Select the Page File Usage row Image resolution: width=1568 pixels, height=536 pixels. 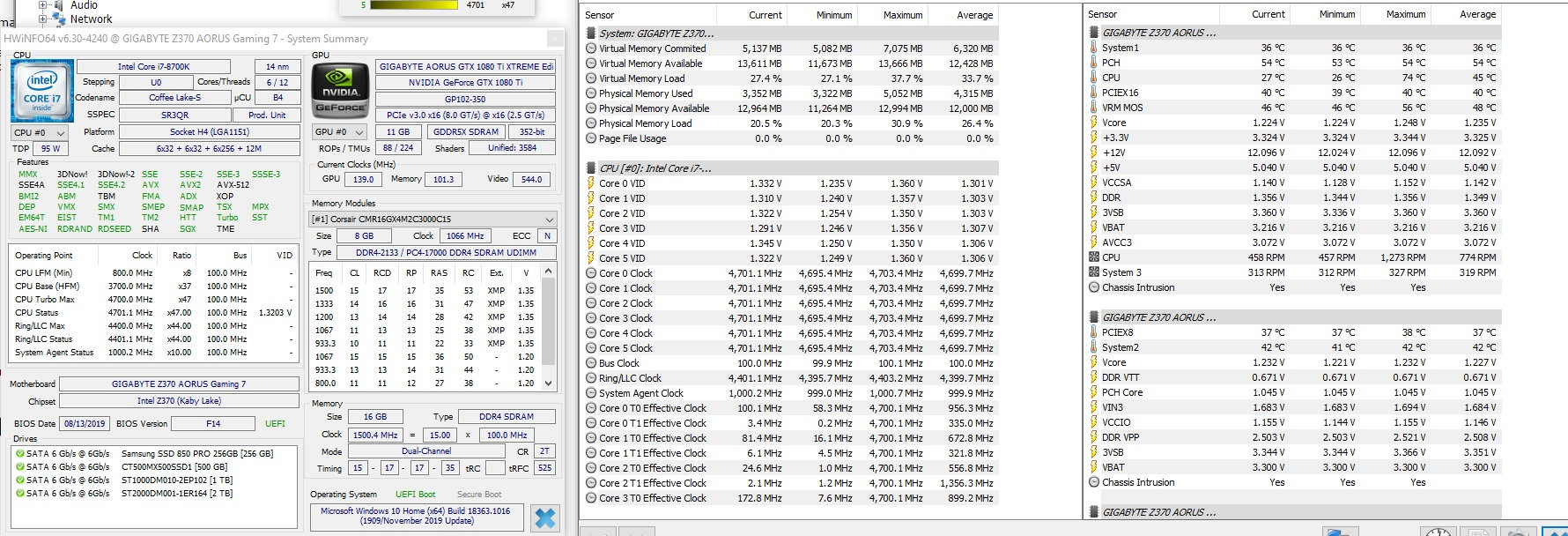(791, 138)
